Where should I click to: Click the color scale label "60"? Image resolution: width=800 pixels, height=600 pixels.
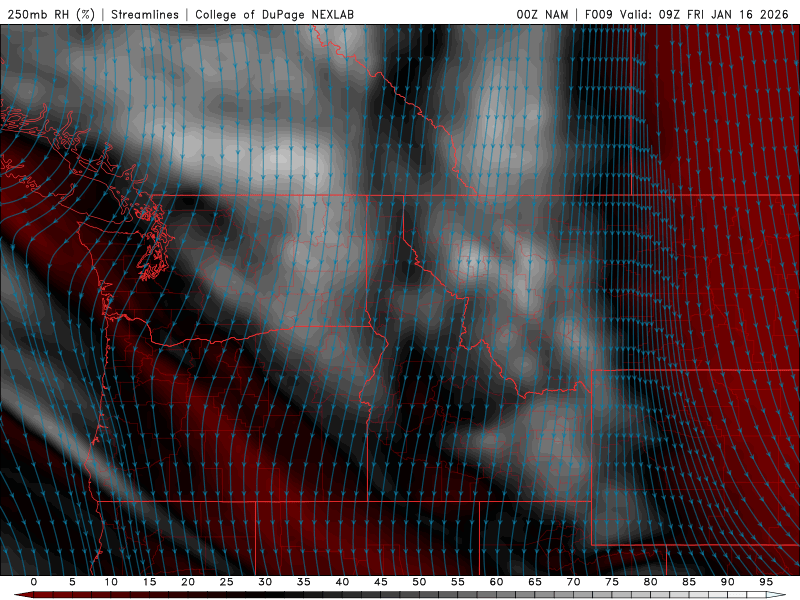point(496,582)
